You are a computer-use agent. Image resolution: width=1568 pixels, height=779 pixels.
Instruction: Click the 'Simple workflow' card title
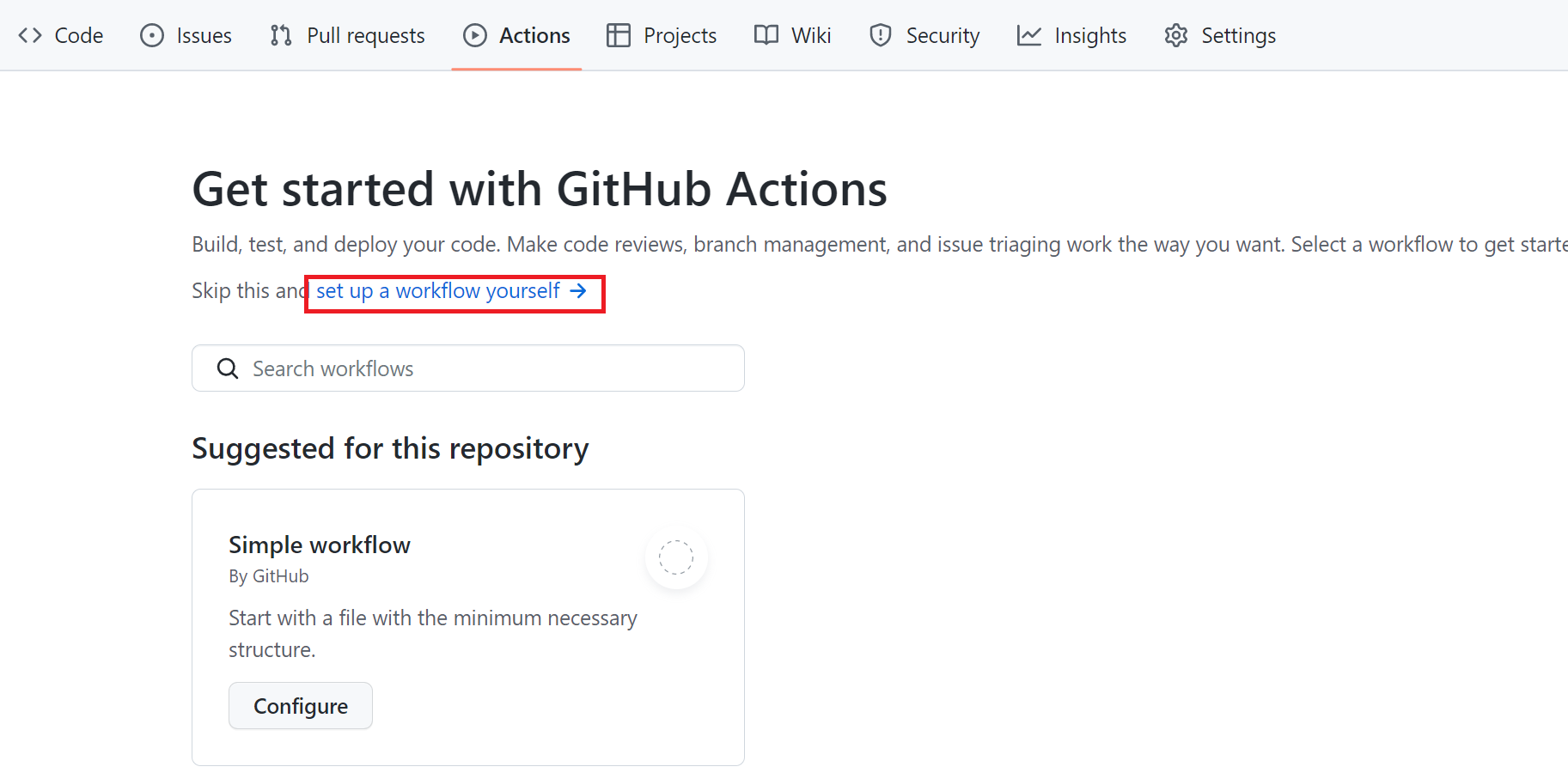tap(320, 545)
